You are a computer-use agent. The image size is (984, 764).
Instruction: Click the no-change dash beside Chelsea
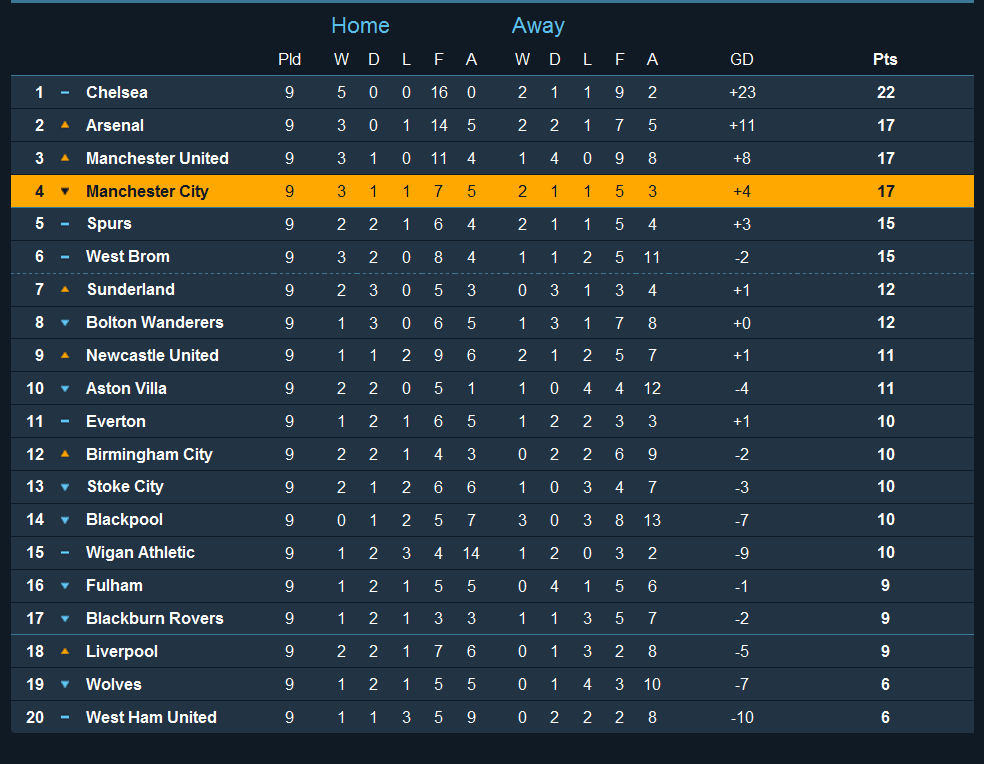[65, 92]
